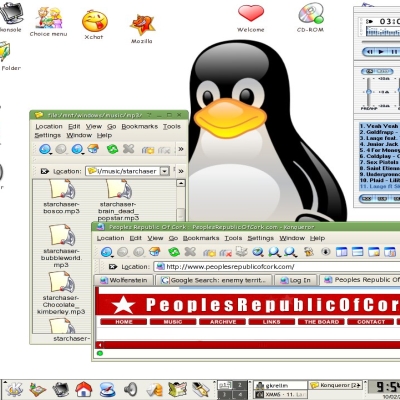400x400 pixels.
Task: Click the LINKS link on the website
Action: [272, 322]
